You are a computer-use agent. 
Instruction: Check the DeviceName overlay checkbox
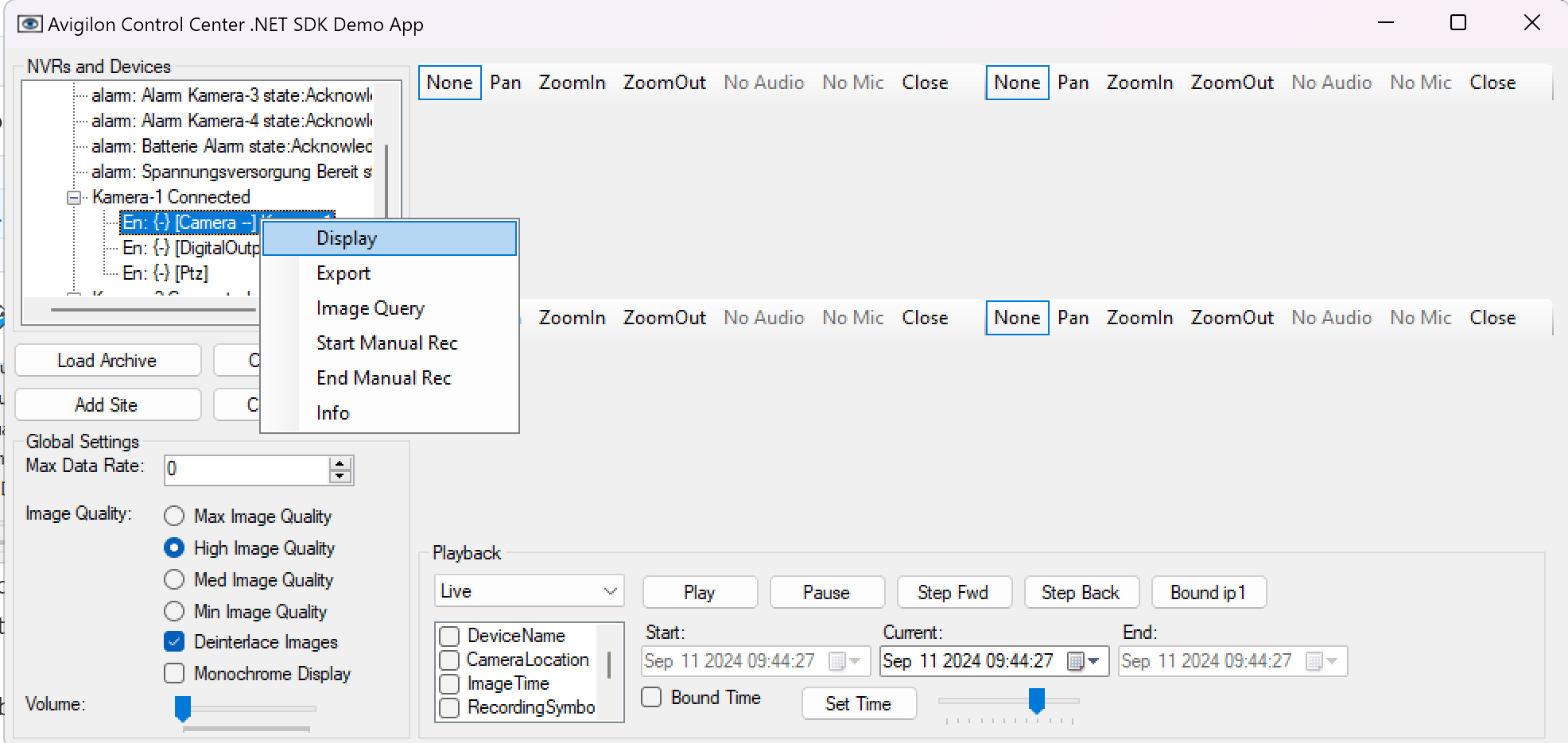point(449,637)
